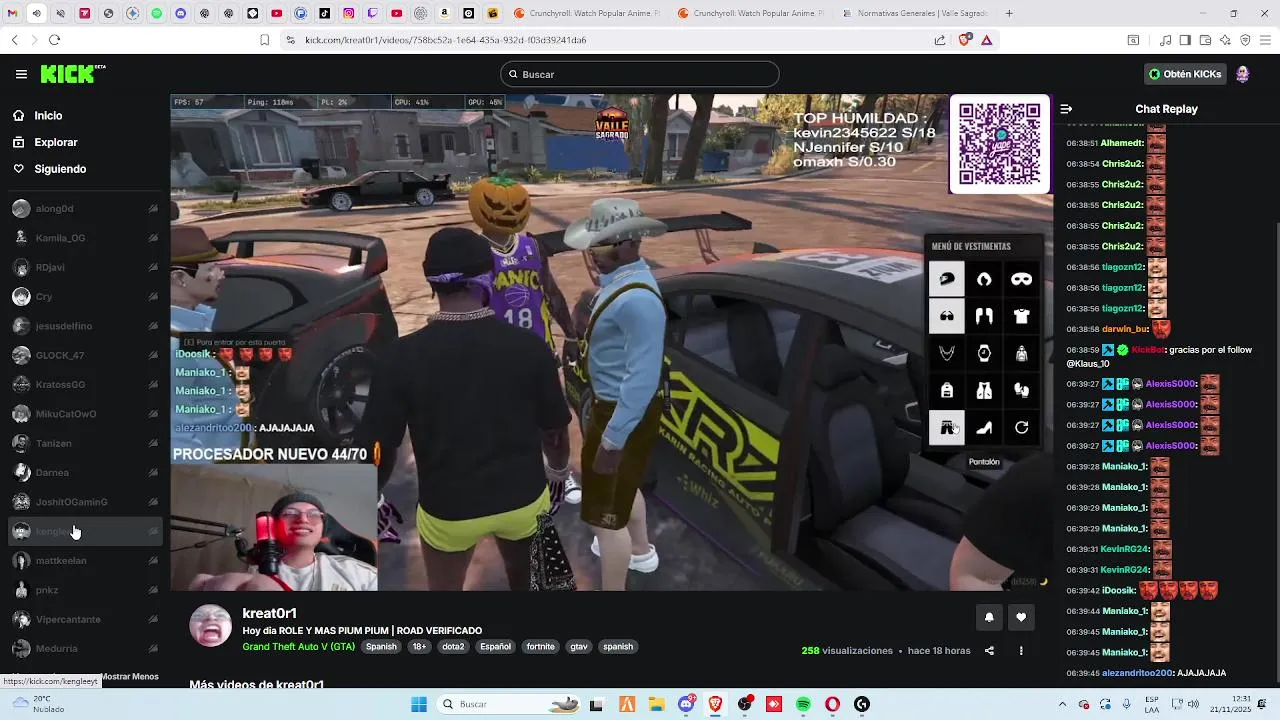Image resolution: width=1280 pixels, height=720 pixels.
Task: Open GLOCK_47 followed channel
Action: (84, 355)
